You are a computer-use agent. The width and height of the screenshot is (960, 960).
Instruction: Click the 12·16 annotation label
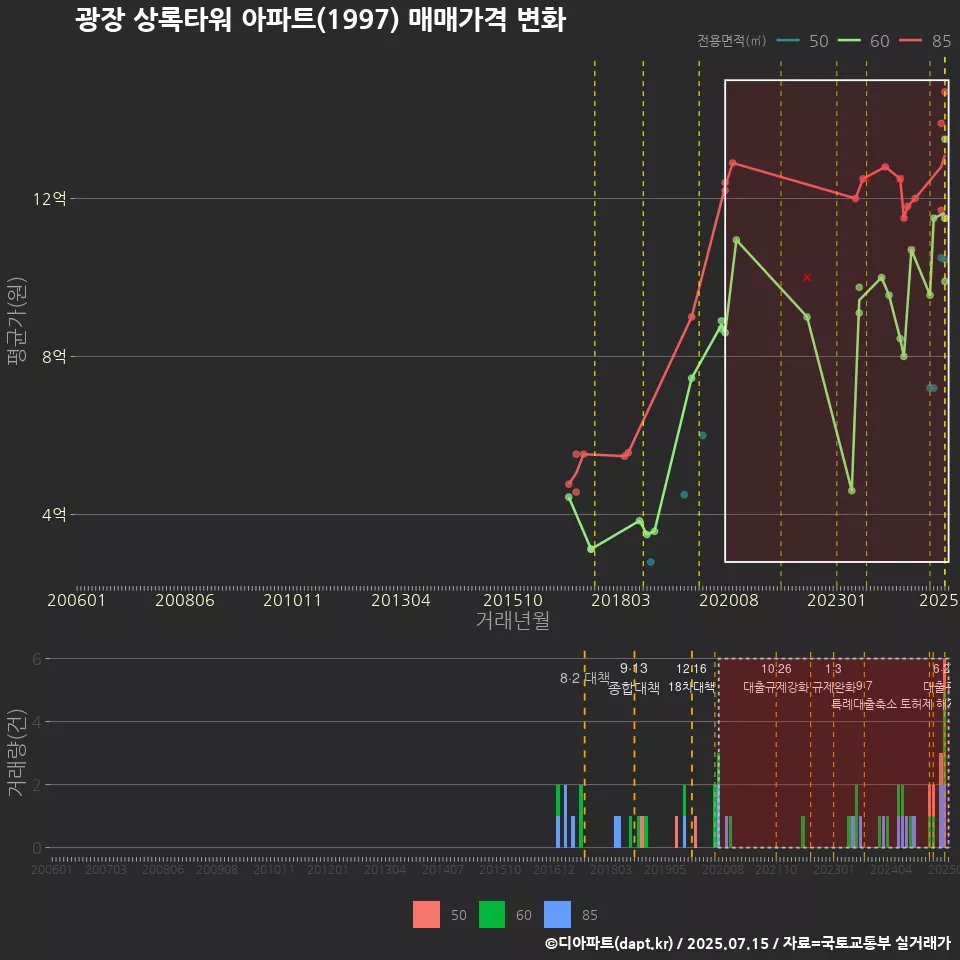point(691,669)
